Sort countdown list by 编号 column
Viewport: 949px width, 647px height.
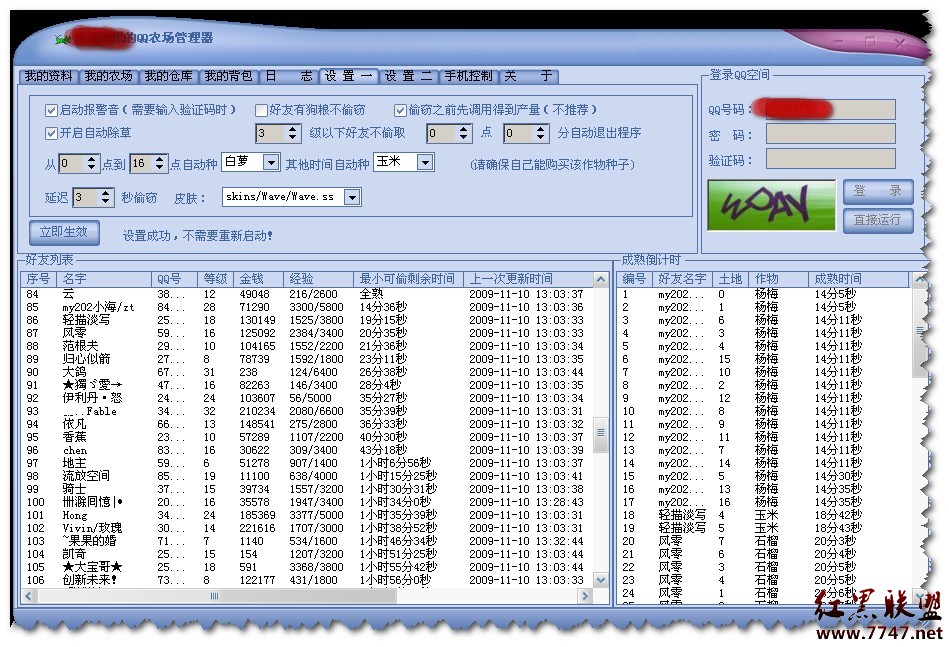[634, 279]
